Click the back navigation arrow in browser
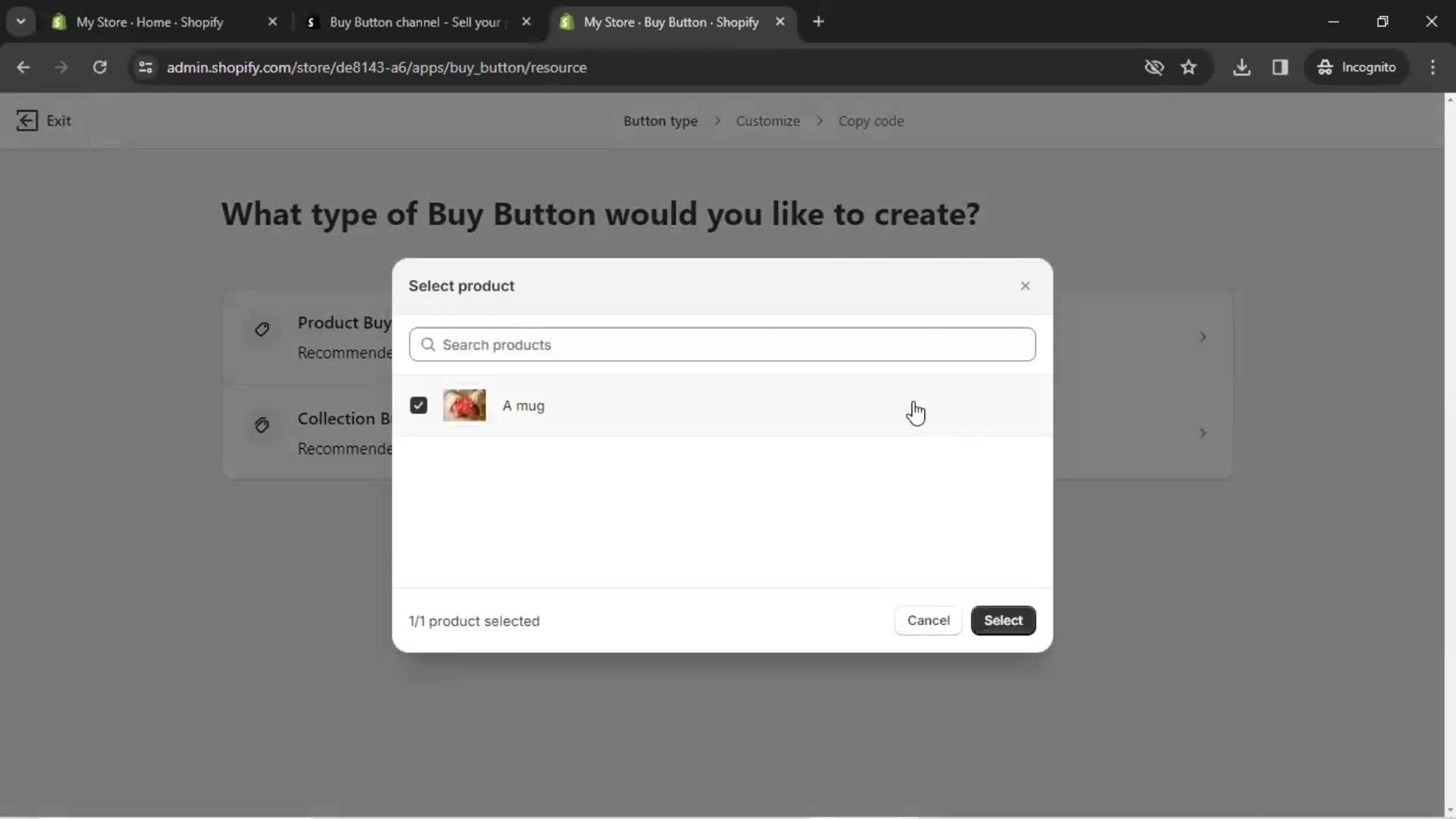 (24, 67)
